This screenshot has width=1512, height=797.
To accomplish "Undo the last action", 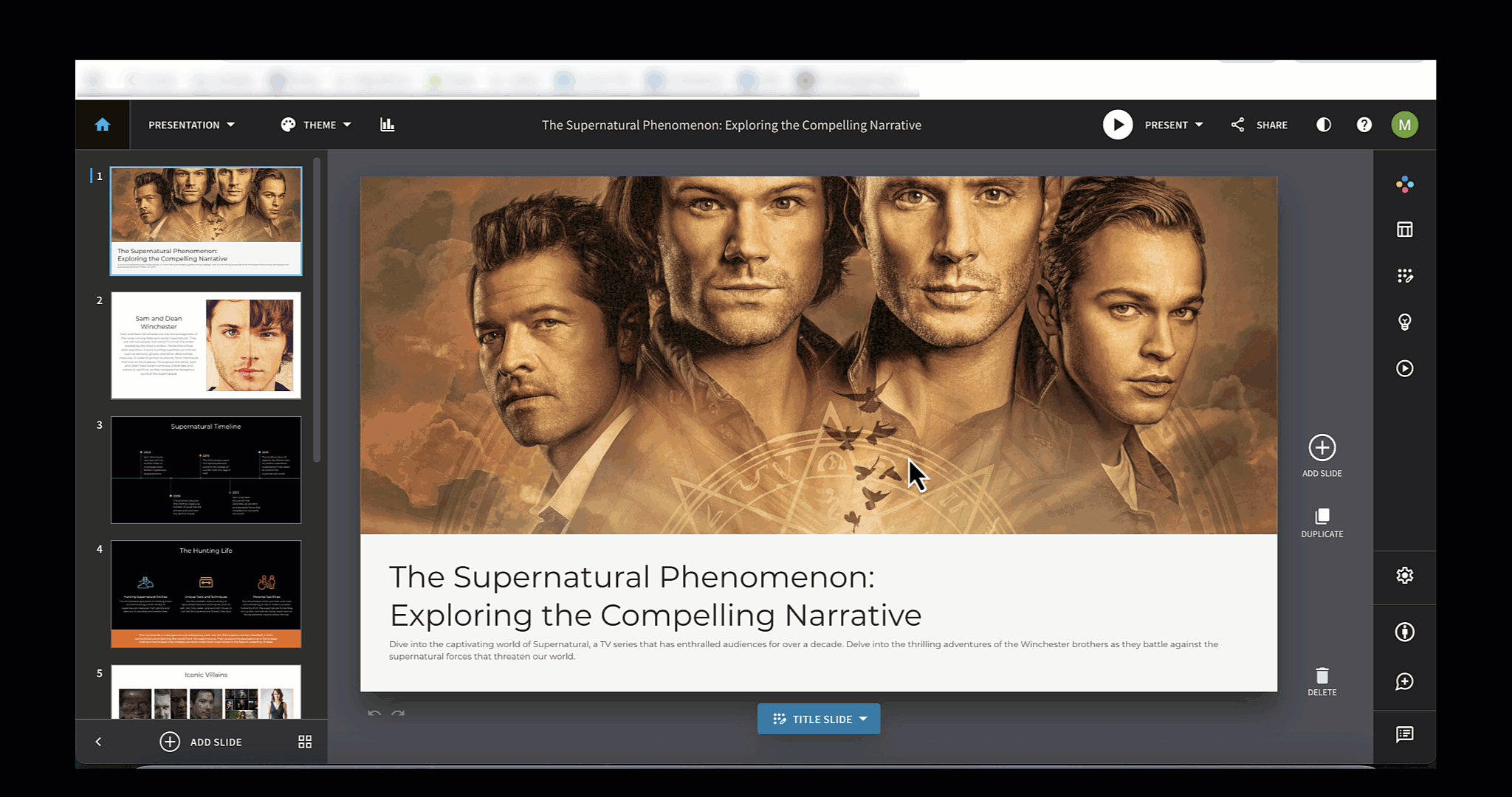I will click(x=374, y=714).
